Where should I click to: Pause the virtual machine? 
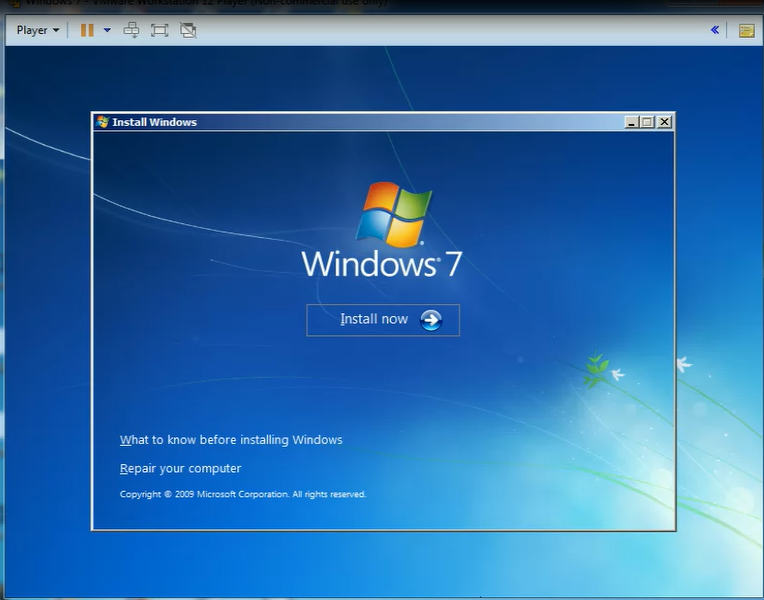tap(87, 30)
